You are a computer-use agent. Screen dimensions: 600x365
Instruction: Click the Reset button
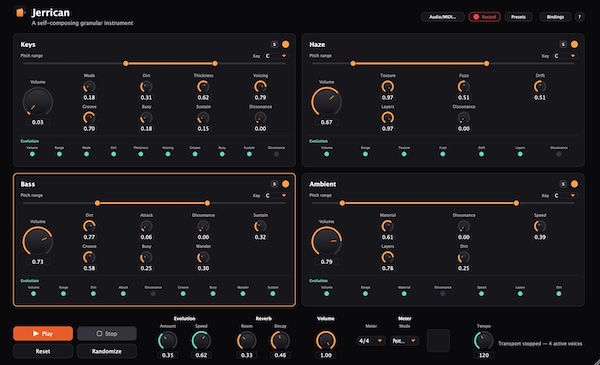[x=43, y=351]
